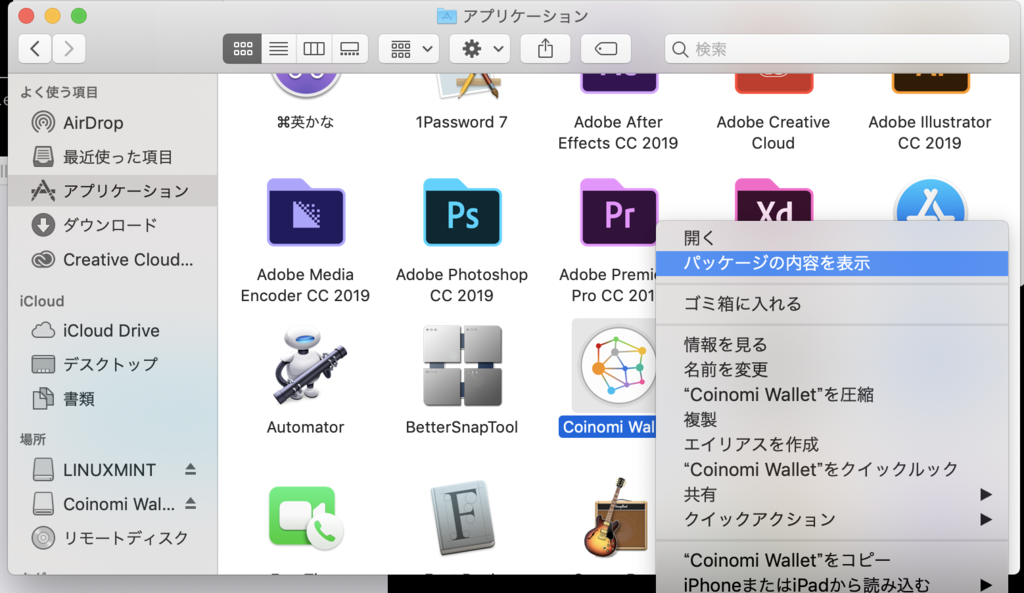
Task: Click the Edit Tags toolbar button
Action: [x=605, y=49]
